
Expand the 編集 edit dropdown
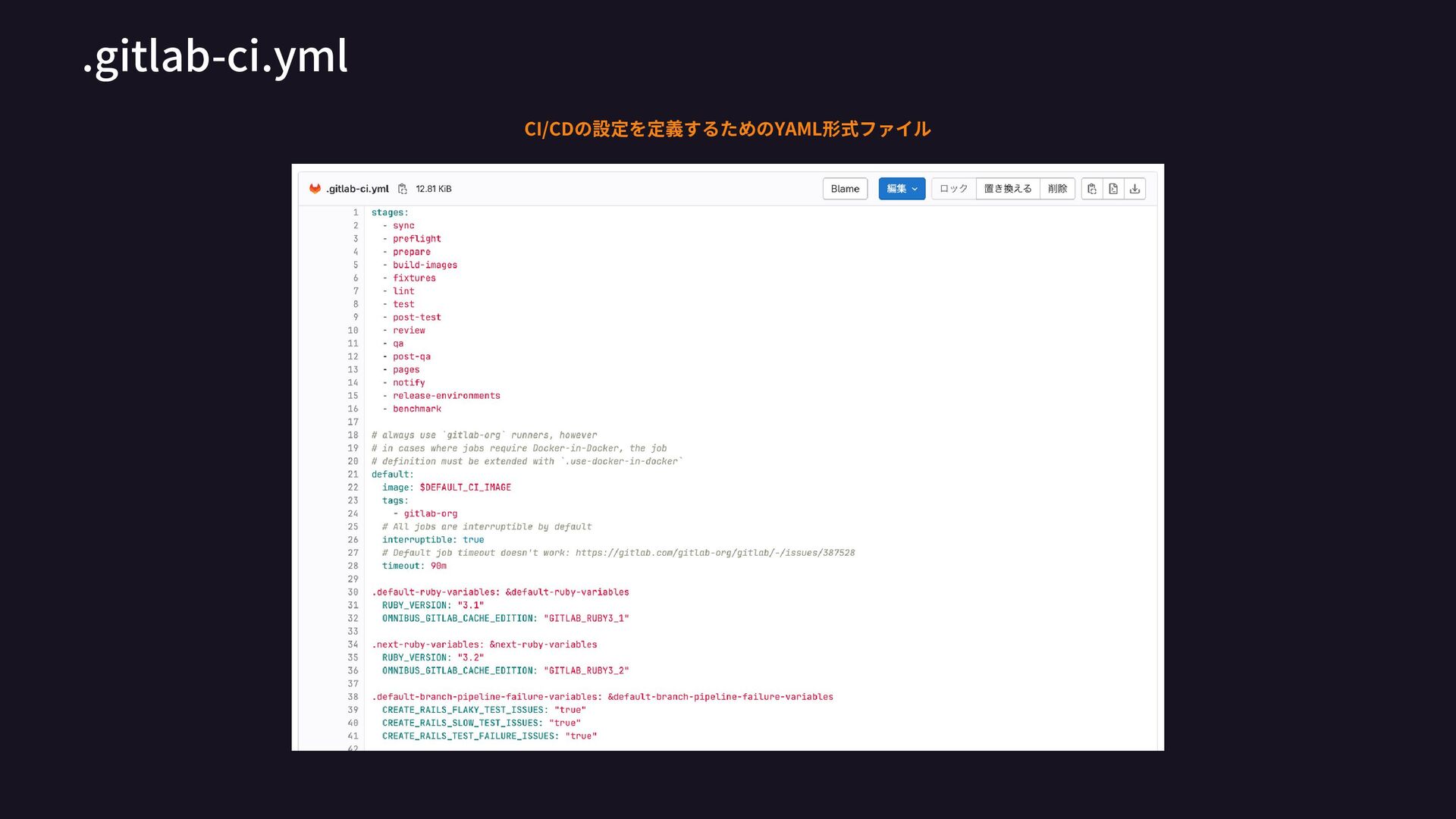coord(902,189)
